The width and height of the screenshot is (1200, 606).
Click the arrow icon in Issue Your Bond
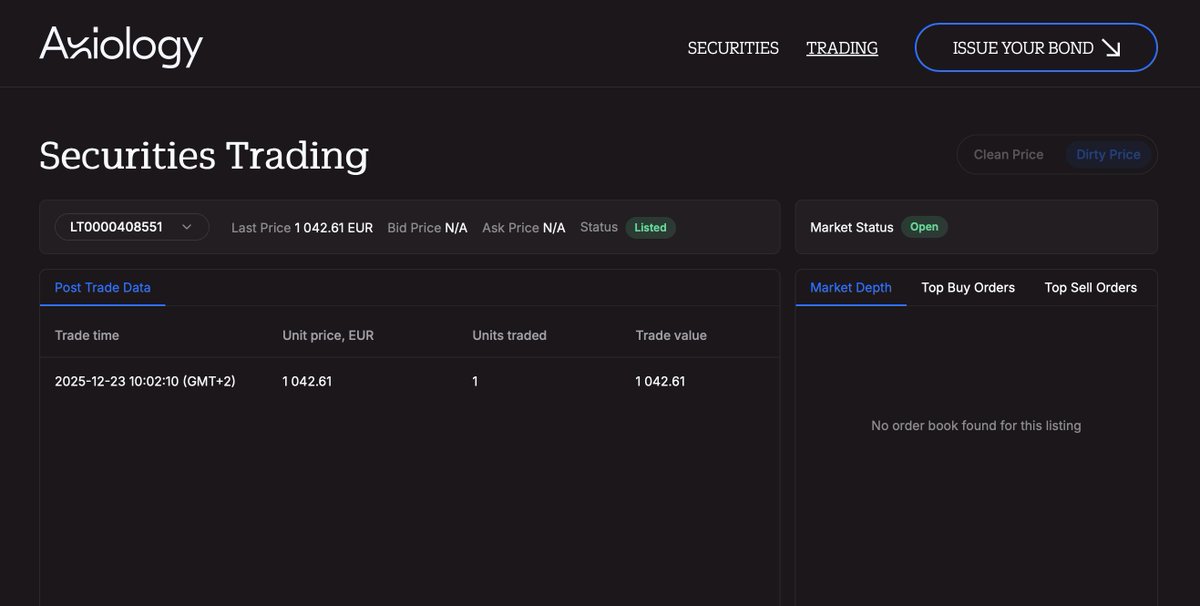[1111, 48]
